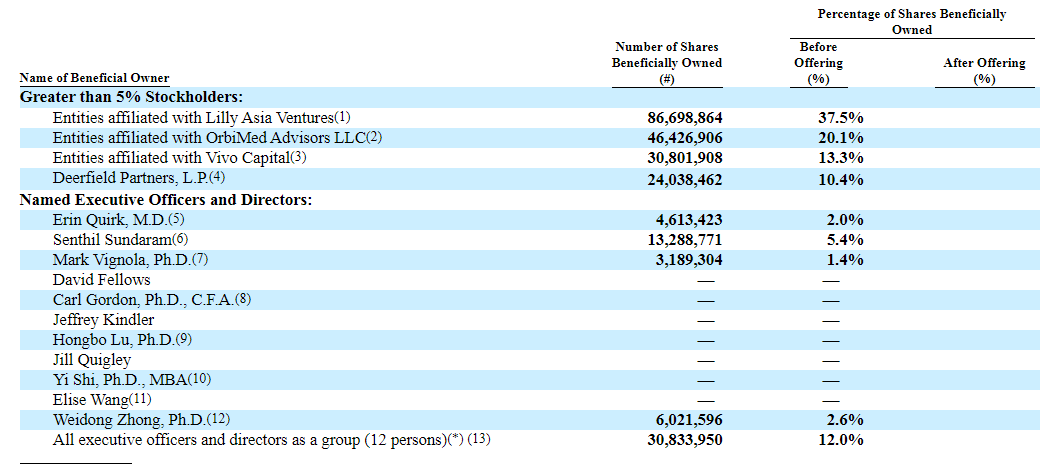Click footnote marker (13) in group row
The height and width of the screenshot is (468, 1049).
pyautogui.click(x=479, y=440)
